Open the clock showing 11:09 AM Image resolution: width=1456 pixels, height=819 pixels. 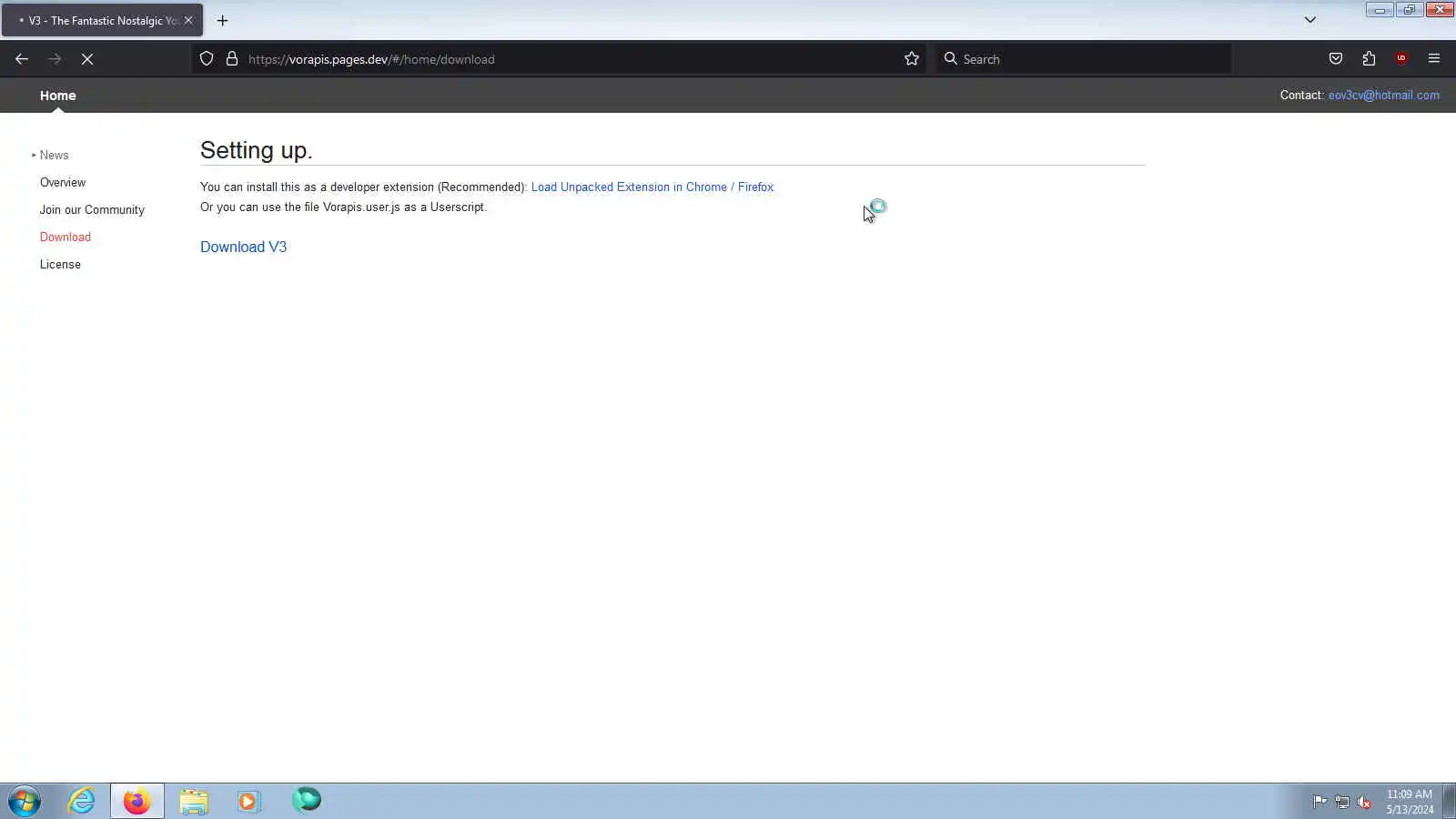point(1410,802)
